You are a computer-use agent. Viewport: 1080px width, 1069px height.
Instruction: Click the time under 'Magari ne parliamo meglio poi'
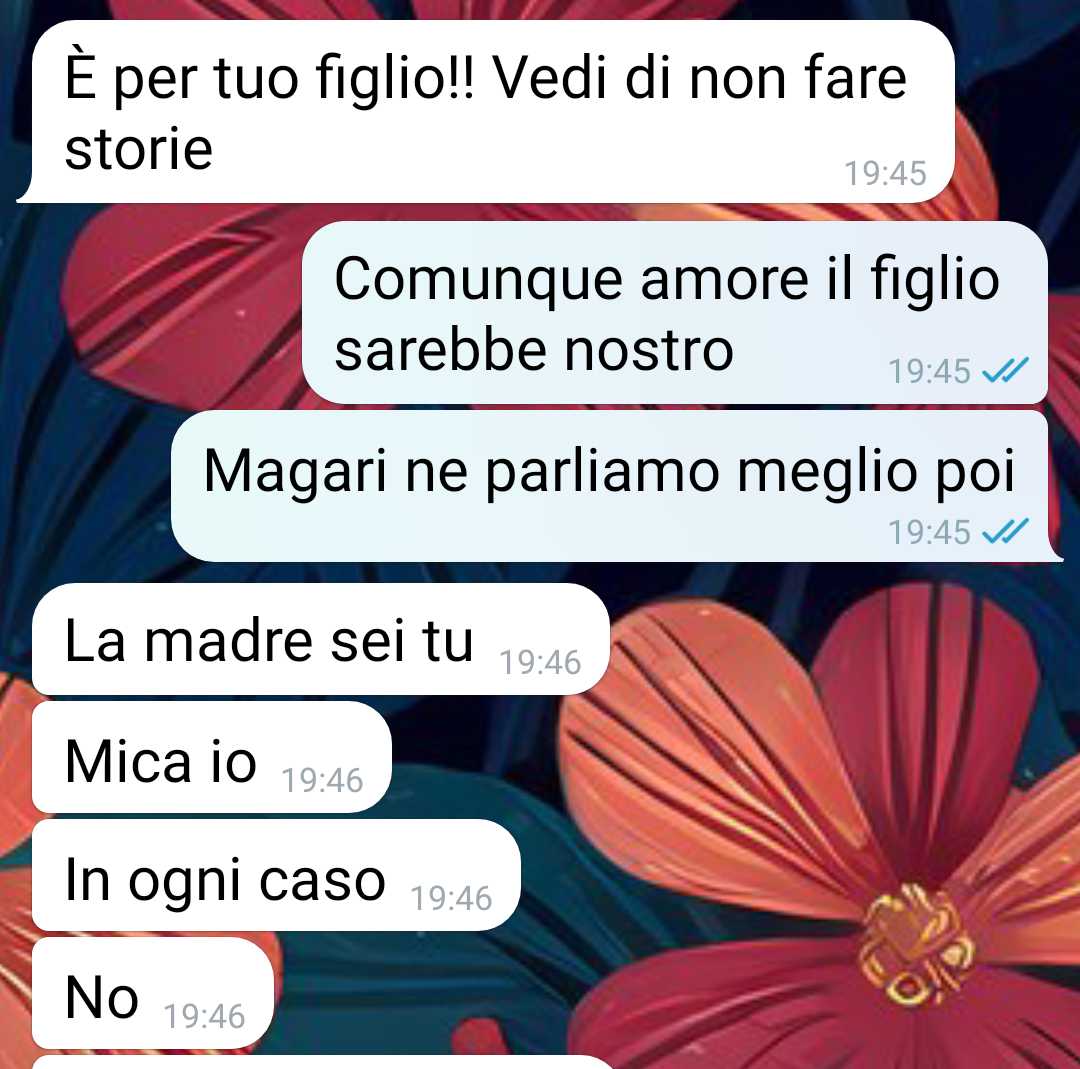click(x=929, y=532)
